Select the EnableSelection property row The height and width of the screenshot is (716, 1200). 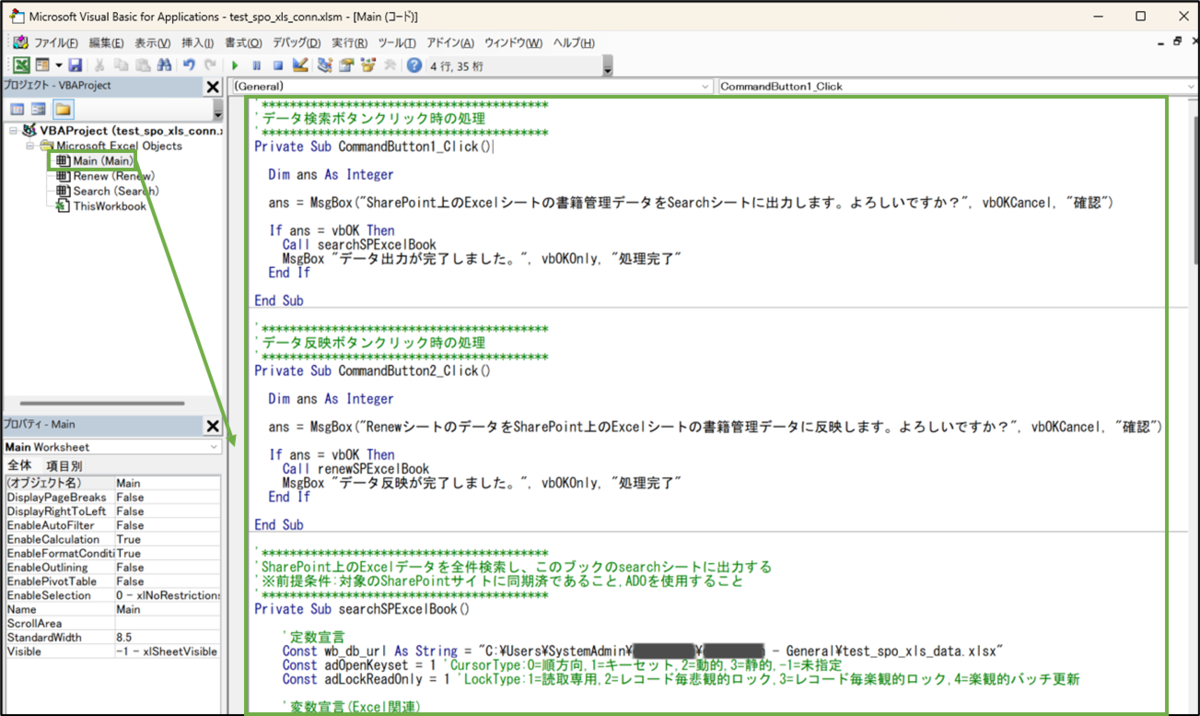tap(112, 595)
